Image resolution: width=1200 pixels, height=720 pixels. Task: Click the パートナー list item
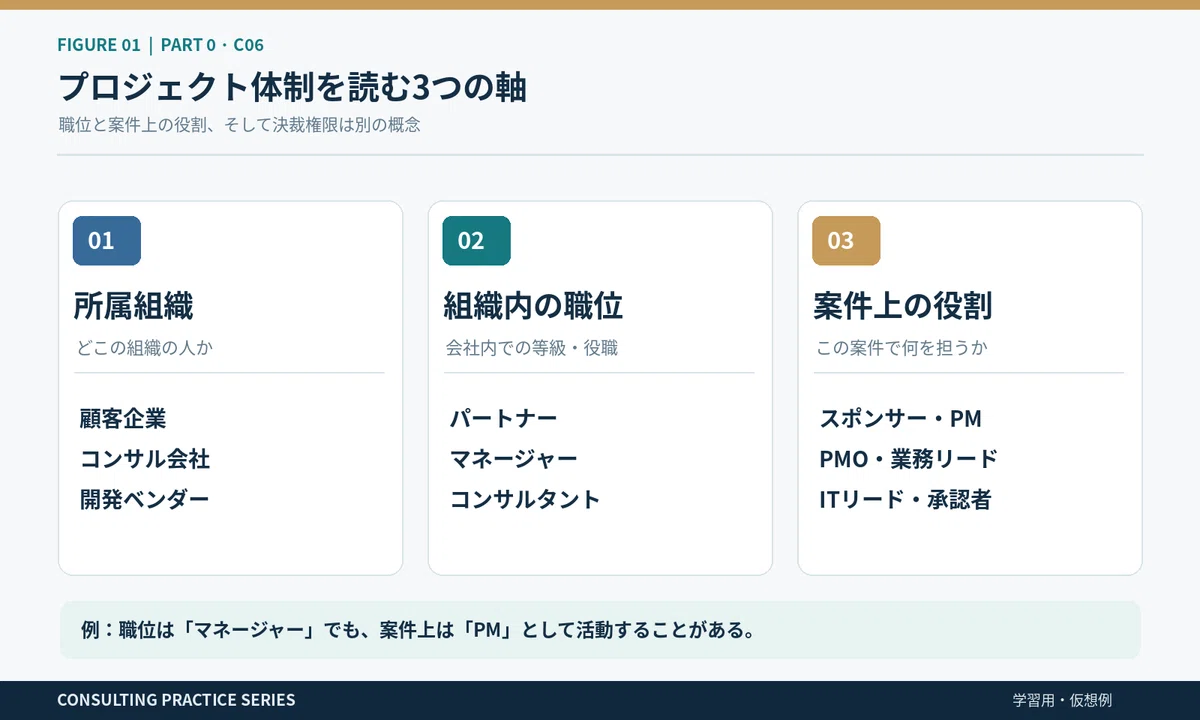(503, 418)
